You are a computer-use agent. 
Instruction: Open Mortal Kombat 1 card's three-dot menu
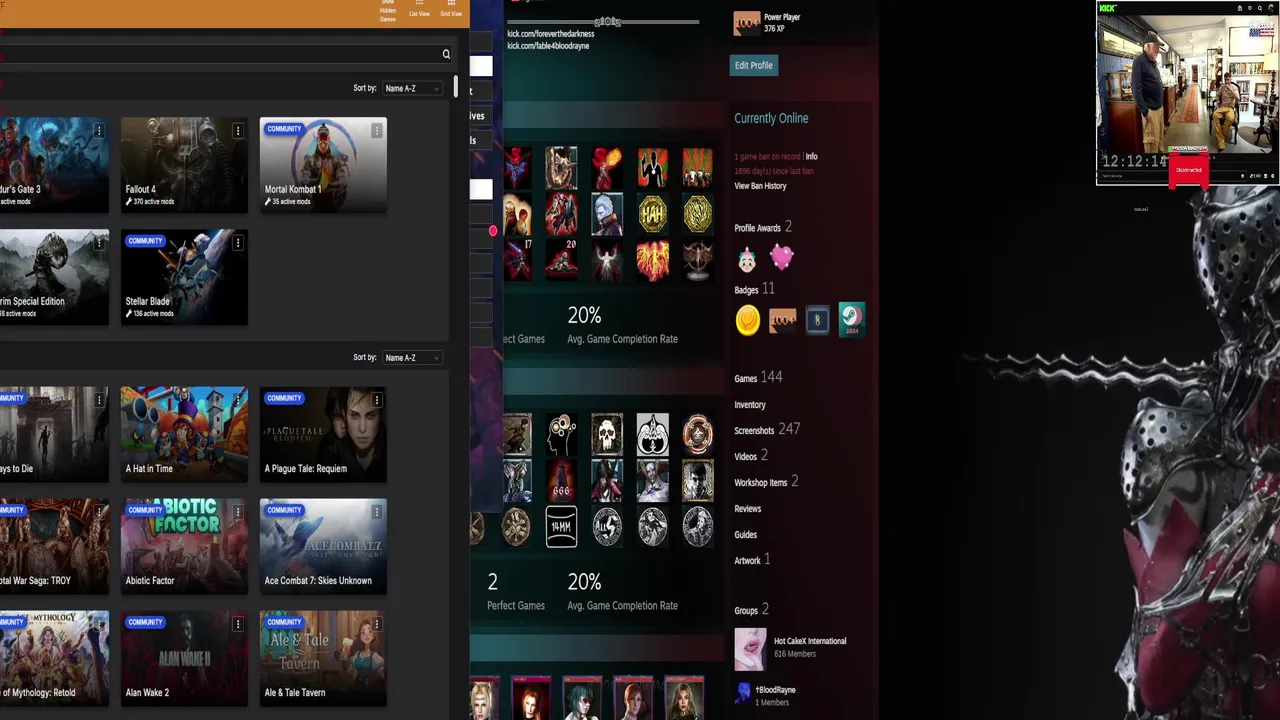click(x=376, y=131)
